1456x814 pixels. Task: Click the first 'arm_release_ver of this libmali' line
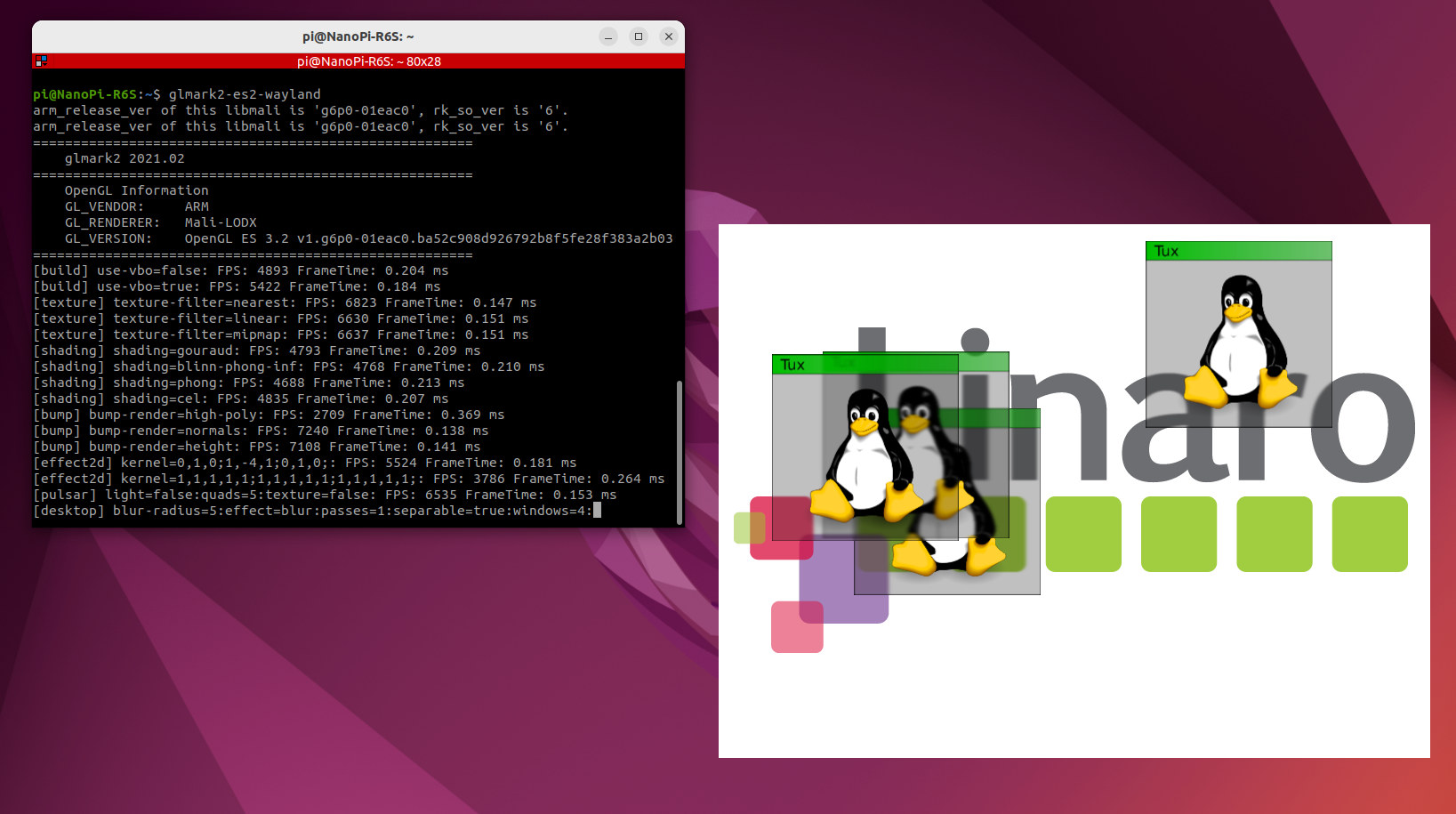301,110
